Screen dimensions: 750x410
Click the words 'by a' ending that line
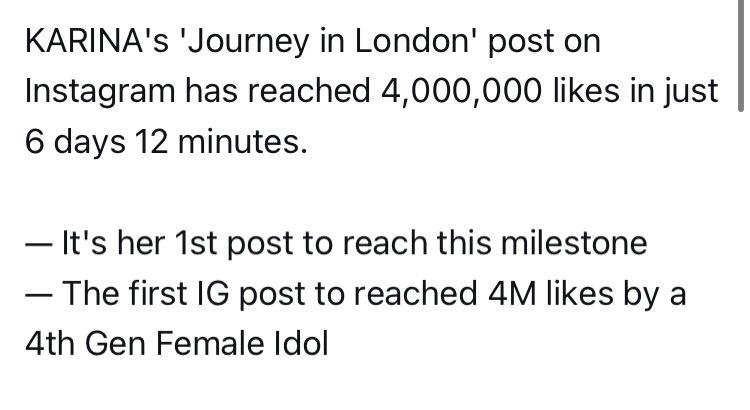click(x=655, y=294)
